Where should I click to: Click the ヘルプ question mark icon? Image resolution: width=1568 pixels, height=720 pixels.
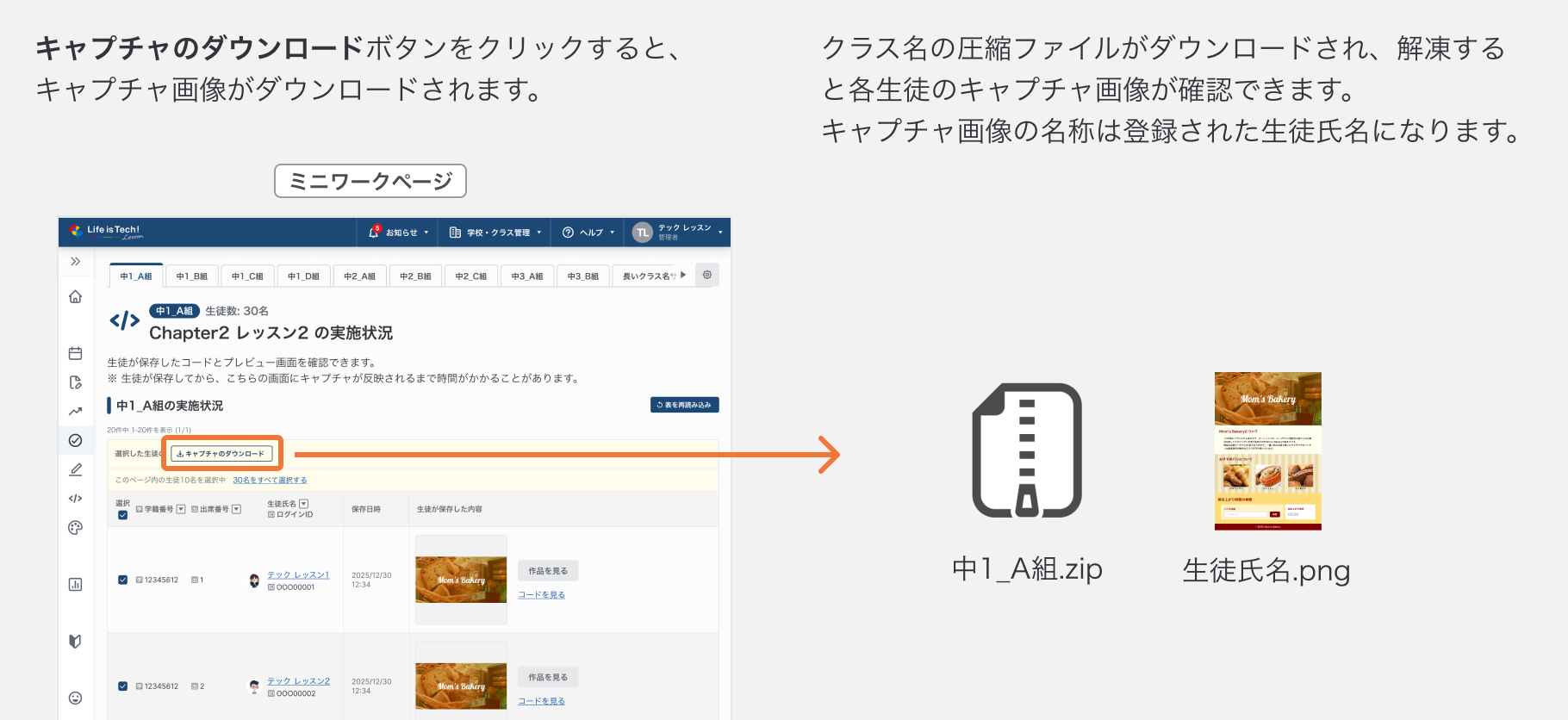[x=568, y=233]
